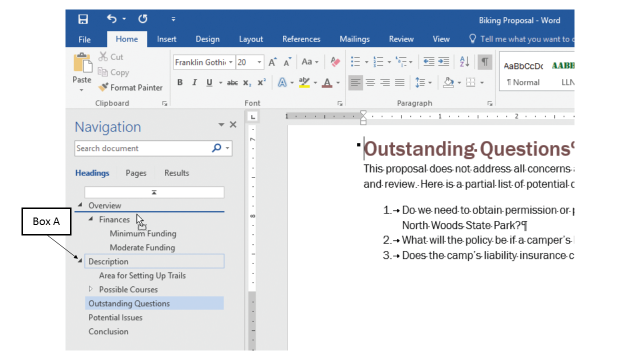Apply the Normal style
Image resolution: width=640 pixels, height=360 pixels.
523,73
